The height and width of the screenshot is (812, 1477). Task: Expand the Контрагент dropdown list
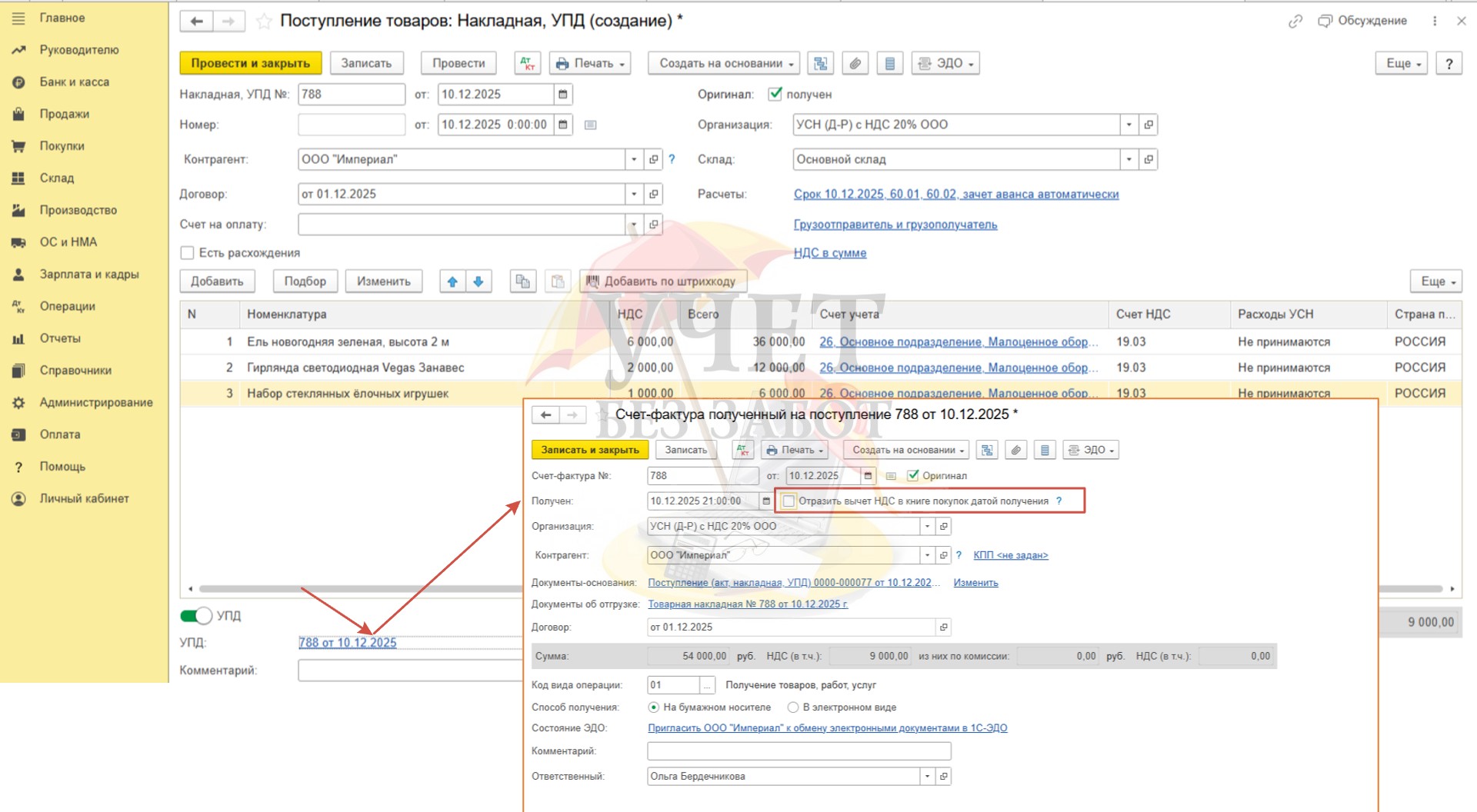634,160
